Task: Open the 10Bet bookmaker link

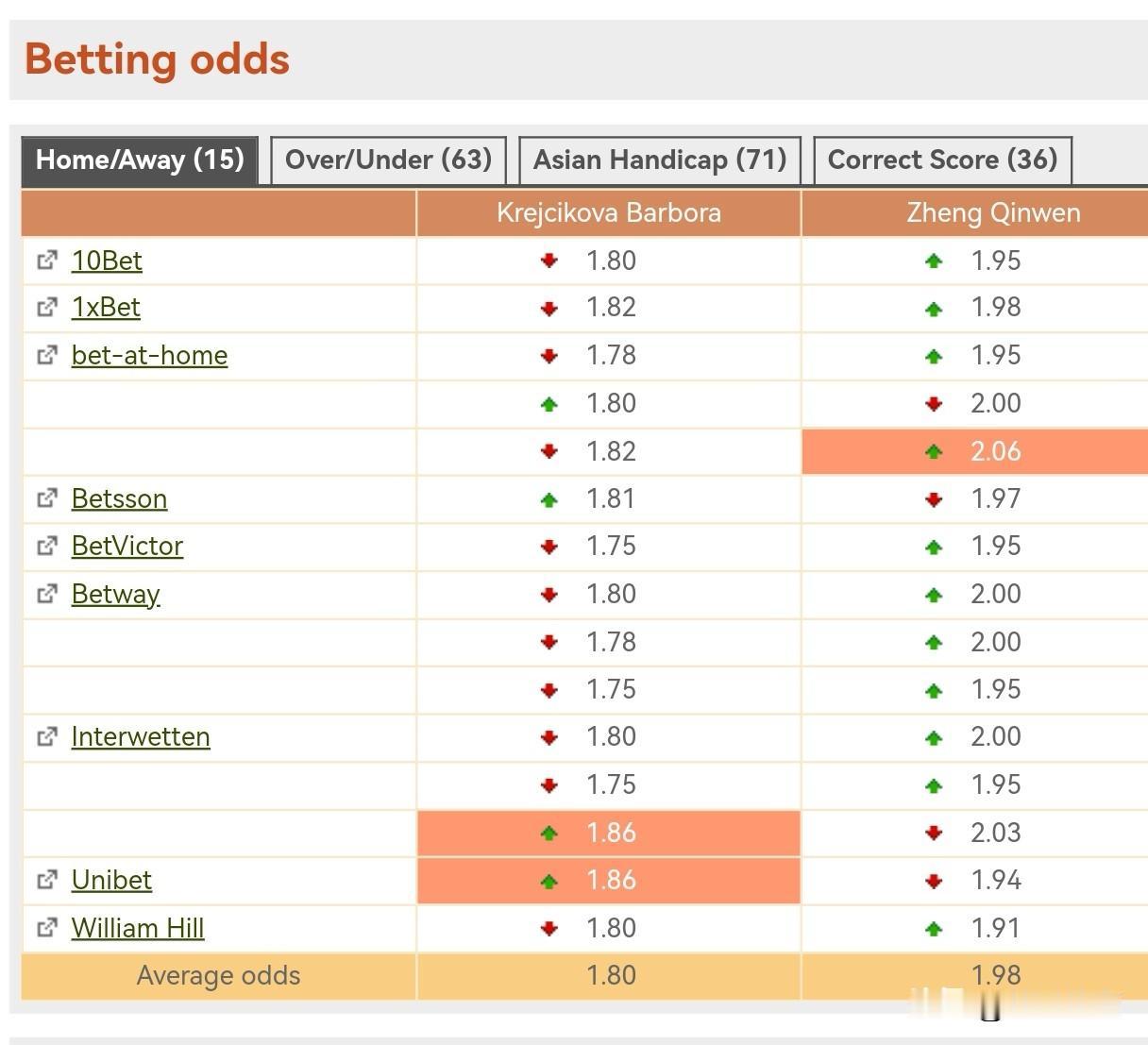Action: (107, 261)
